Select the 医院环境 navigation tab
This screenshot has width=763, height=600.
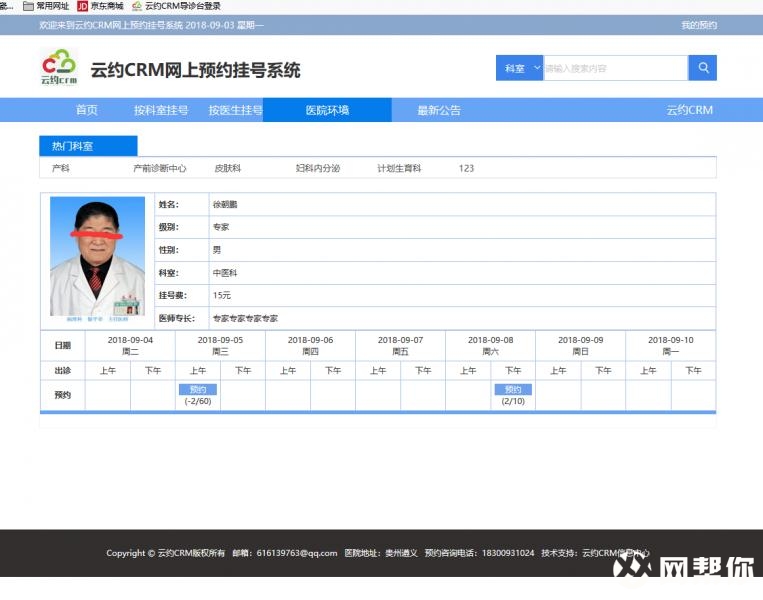pyautogui.click(x=327, y=110)
